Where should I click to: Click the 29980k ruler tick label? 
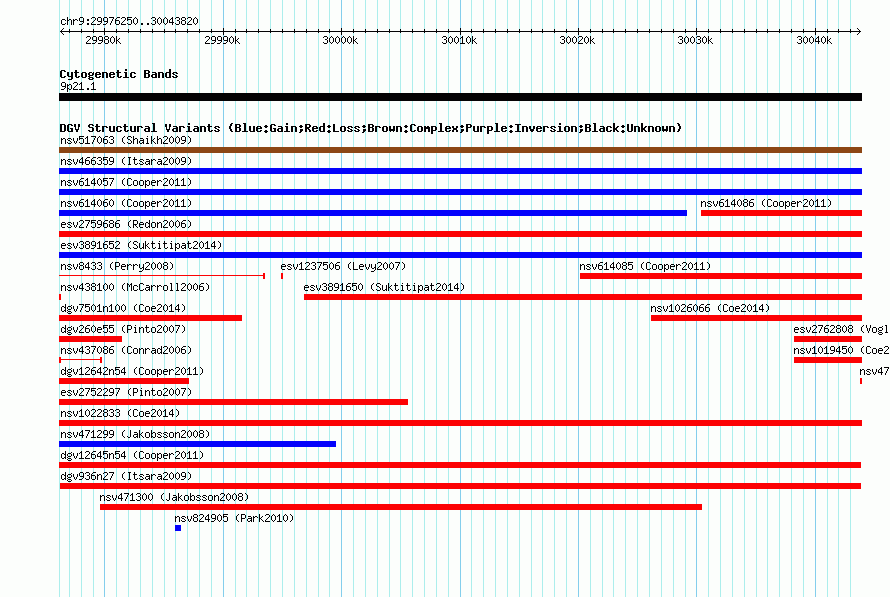103,40
